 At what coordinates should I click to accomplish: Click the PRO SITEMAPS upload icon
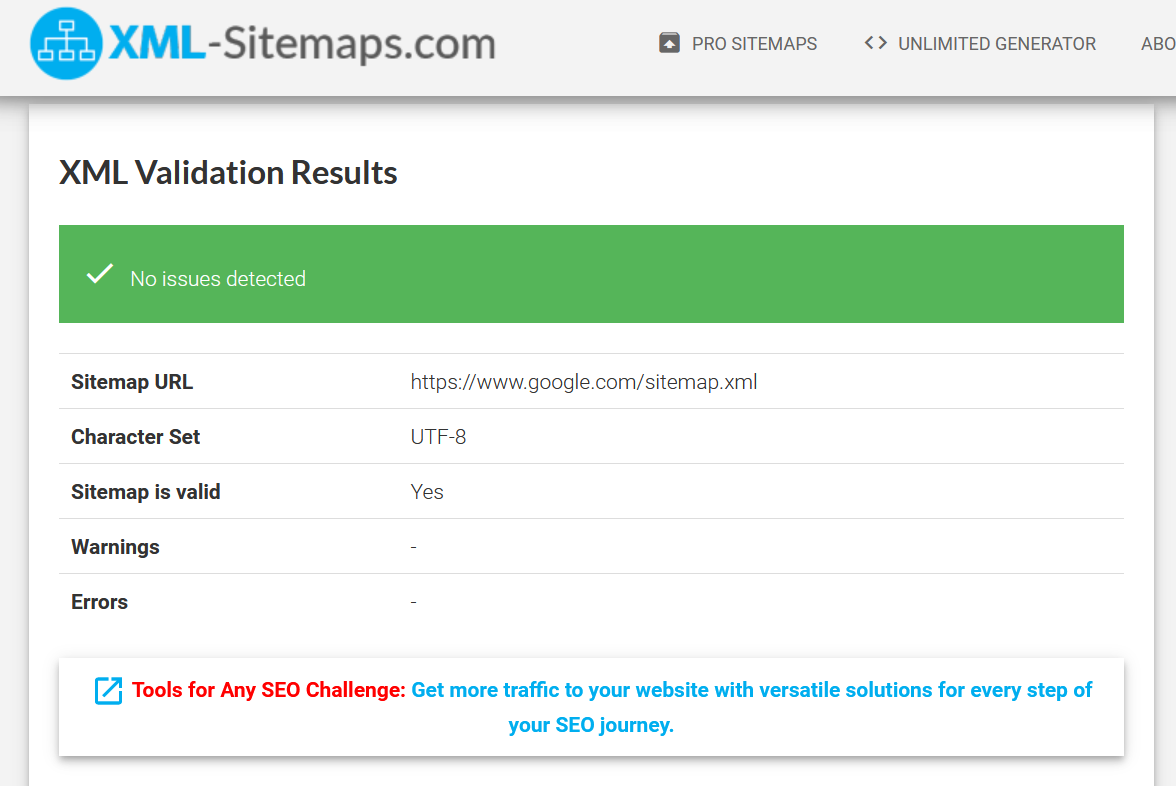coord(669,43)
